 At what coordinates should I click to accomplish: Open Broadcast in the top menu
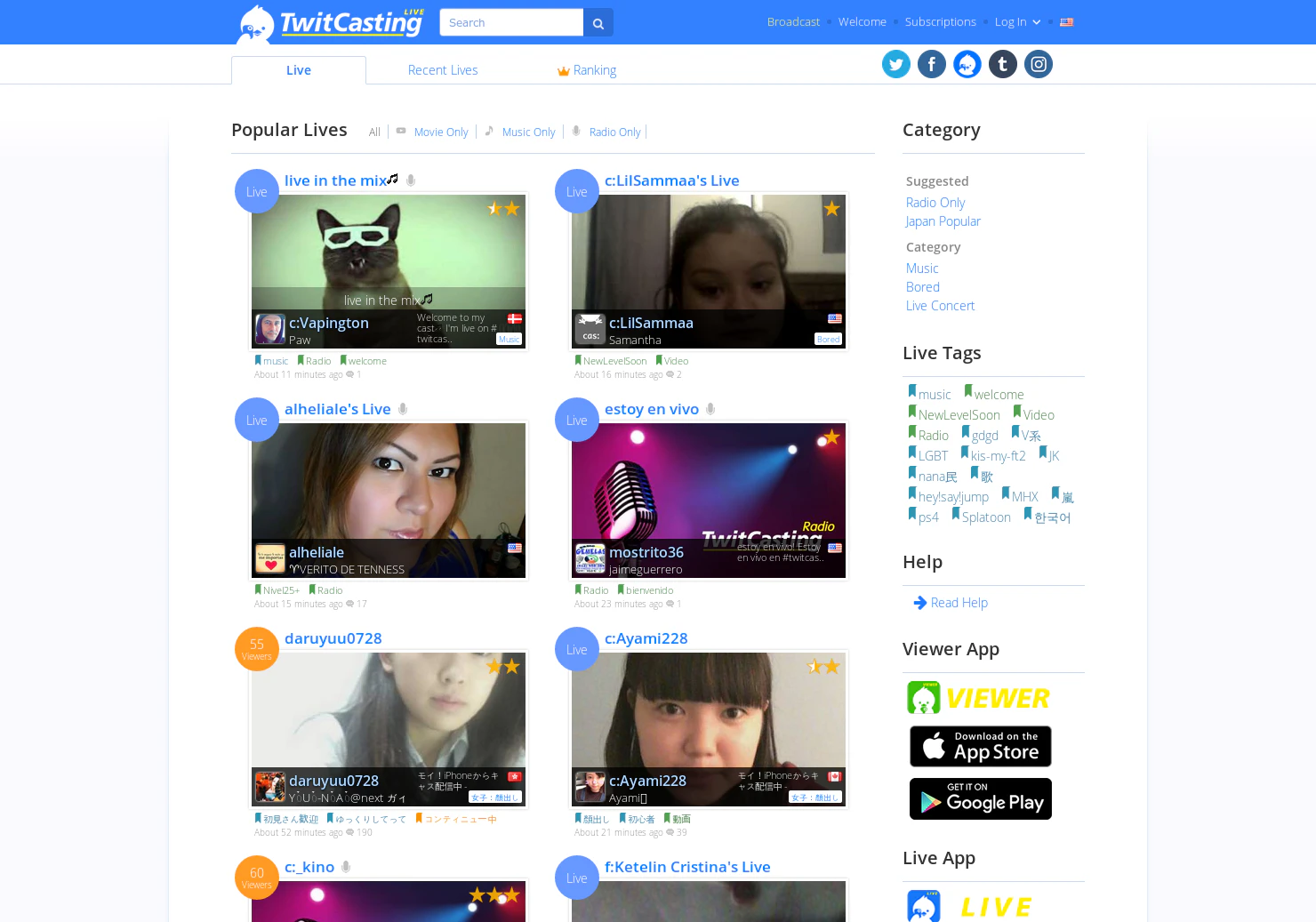tap(793, 22)
